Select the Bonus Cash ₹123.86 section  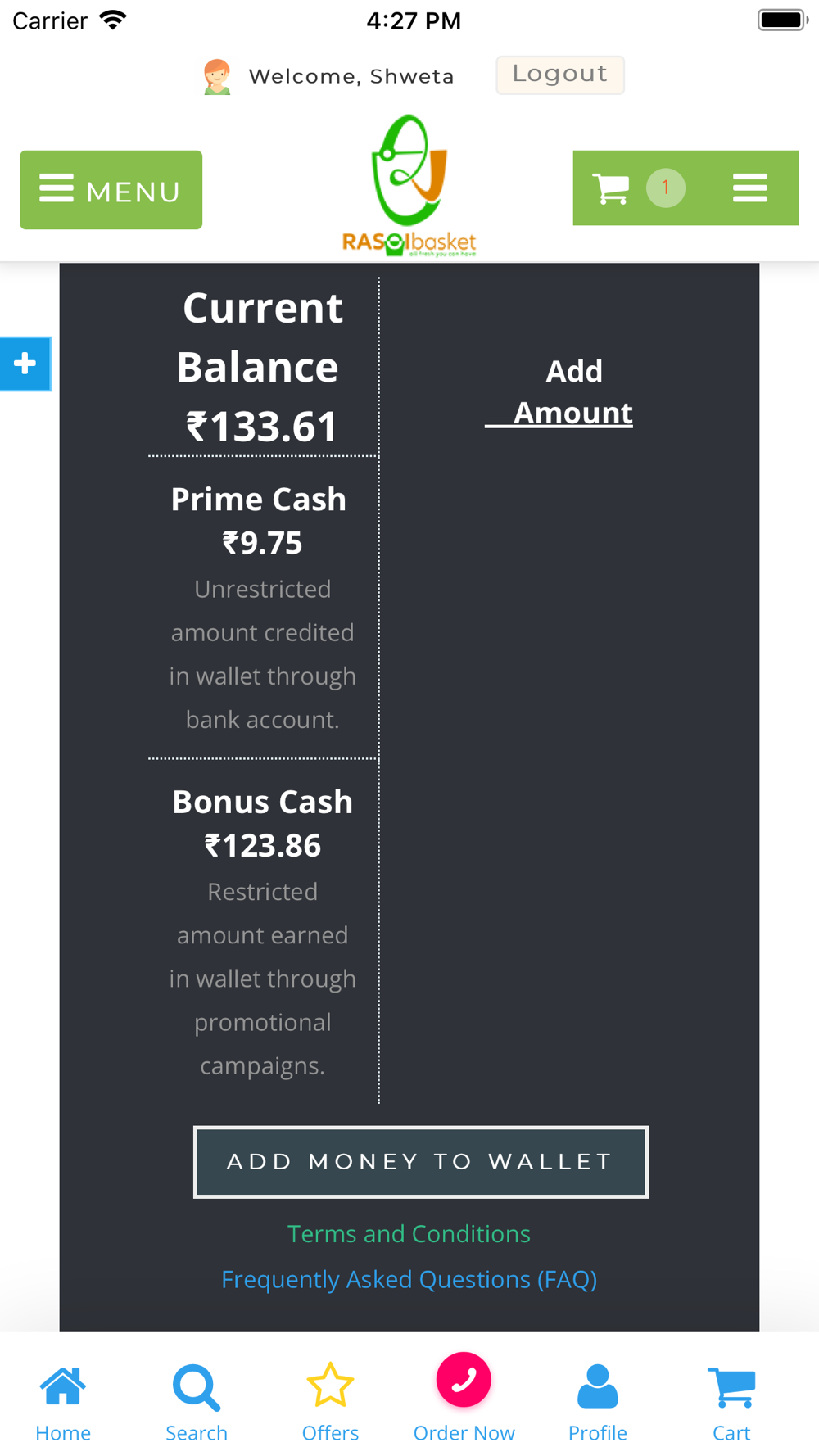[263, 930]
